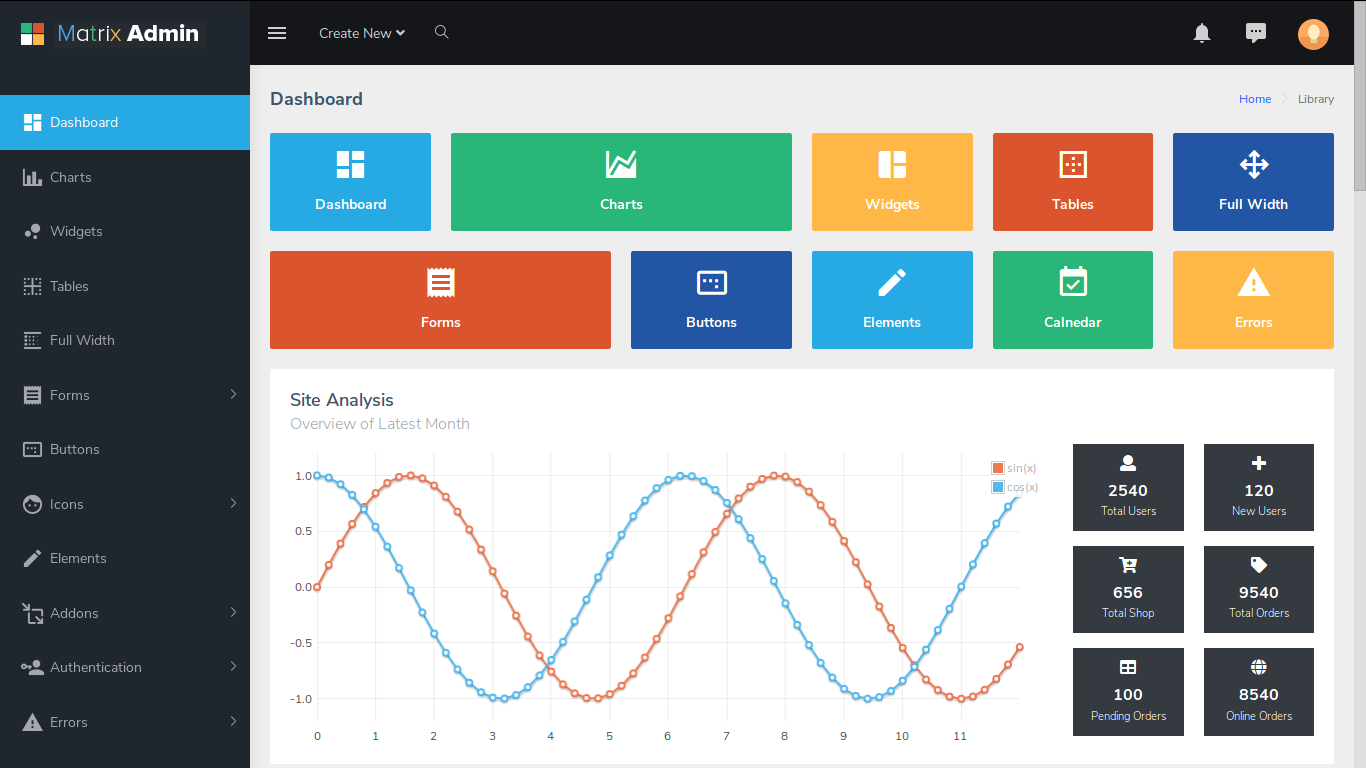Select Widgets in the sidebar
Image resolution: width=1366 pixels, height=768 pixels.
(76, 231)
